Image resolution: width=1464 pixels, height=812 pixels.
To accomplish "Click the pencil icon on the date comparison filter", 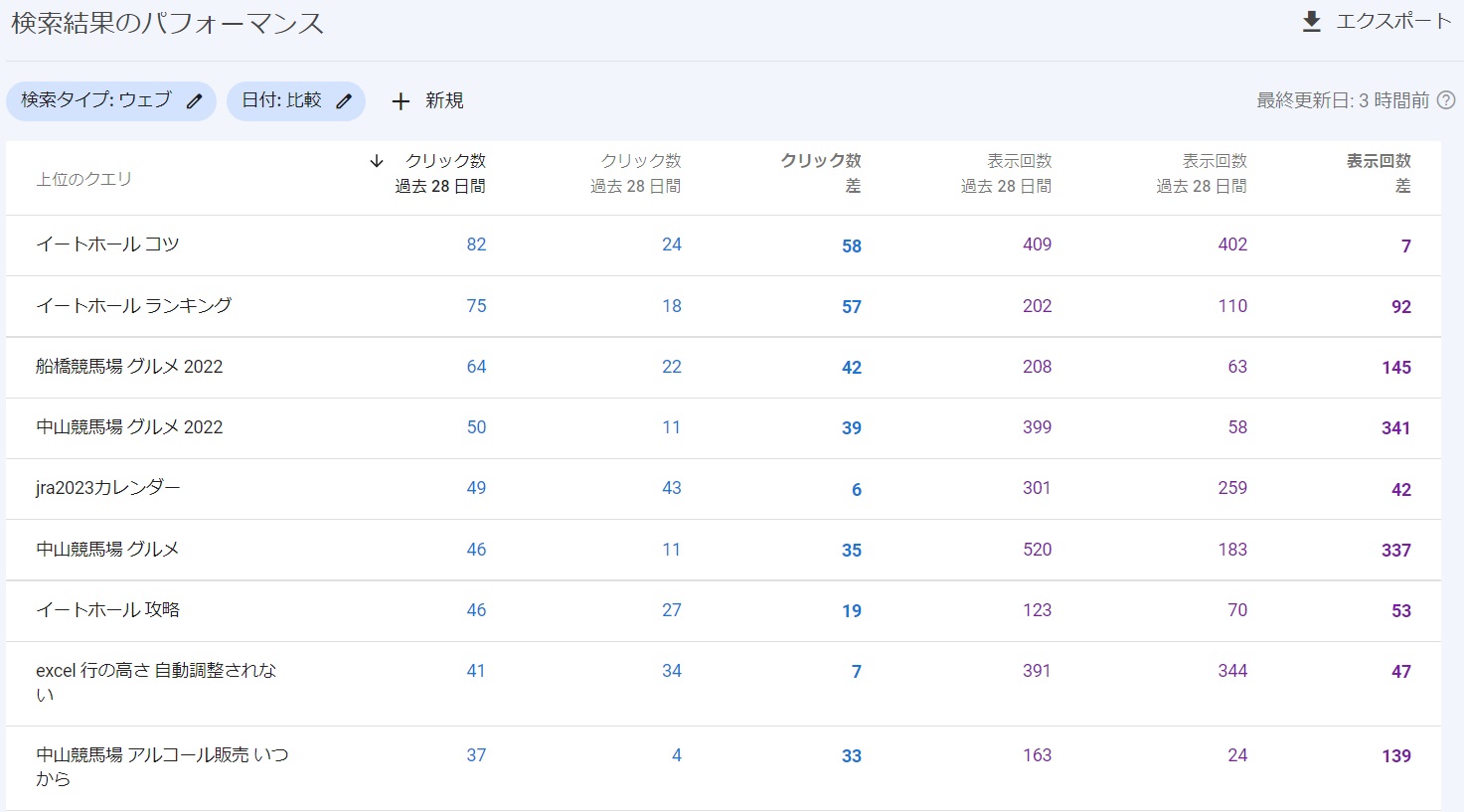I will tap(344, 101).
